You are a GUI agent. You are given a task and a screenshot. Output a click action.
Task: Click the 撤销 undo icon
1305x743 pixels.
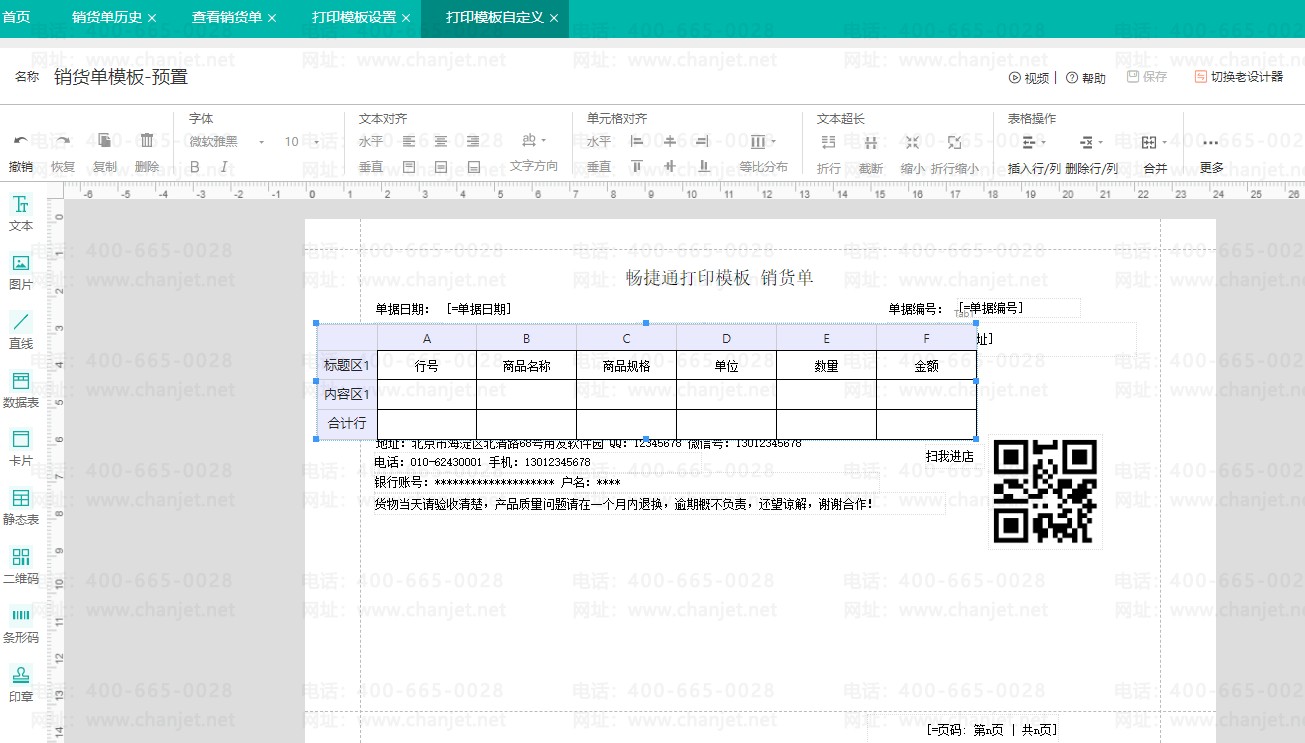(22, 145)
